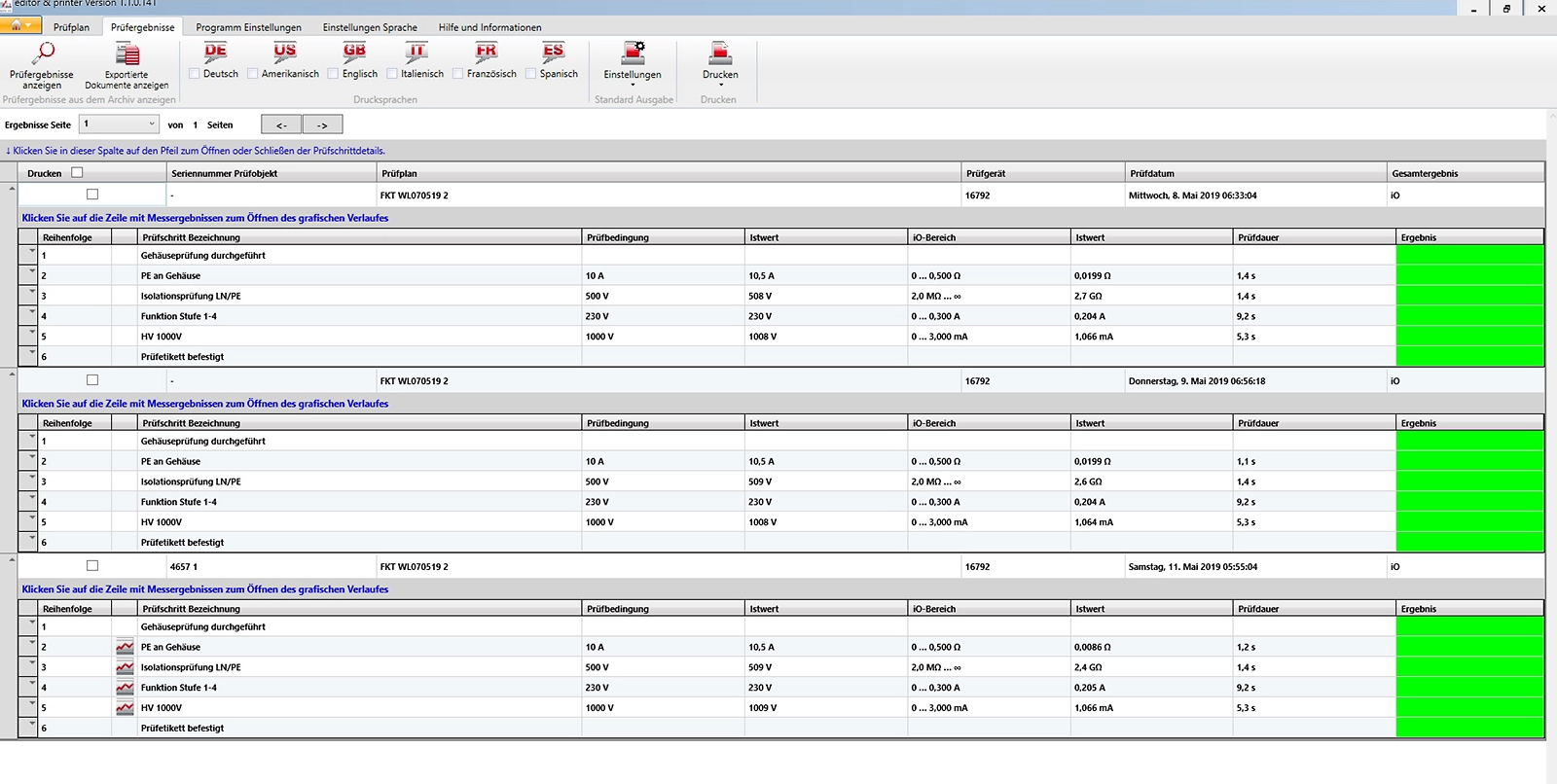Click the FR Französisch language icon
Image resolution: width=1557 pixels, height=784 pixels.
click(486, 52)
